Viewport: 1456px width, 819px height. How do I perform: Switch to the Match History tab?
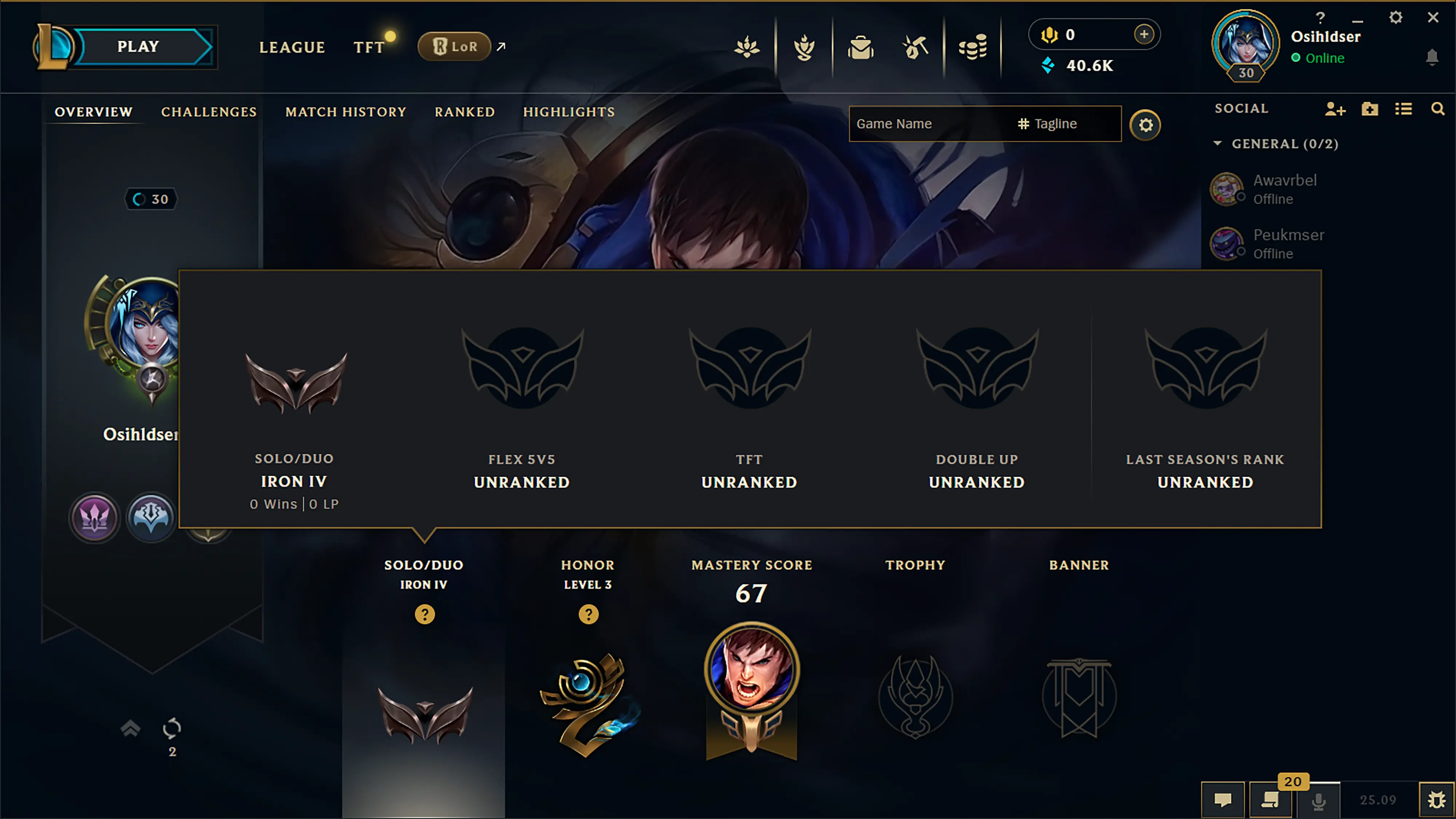[x=346, y=112]
